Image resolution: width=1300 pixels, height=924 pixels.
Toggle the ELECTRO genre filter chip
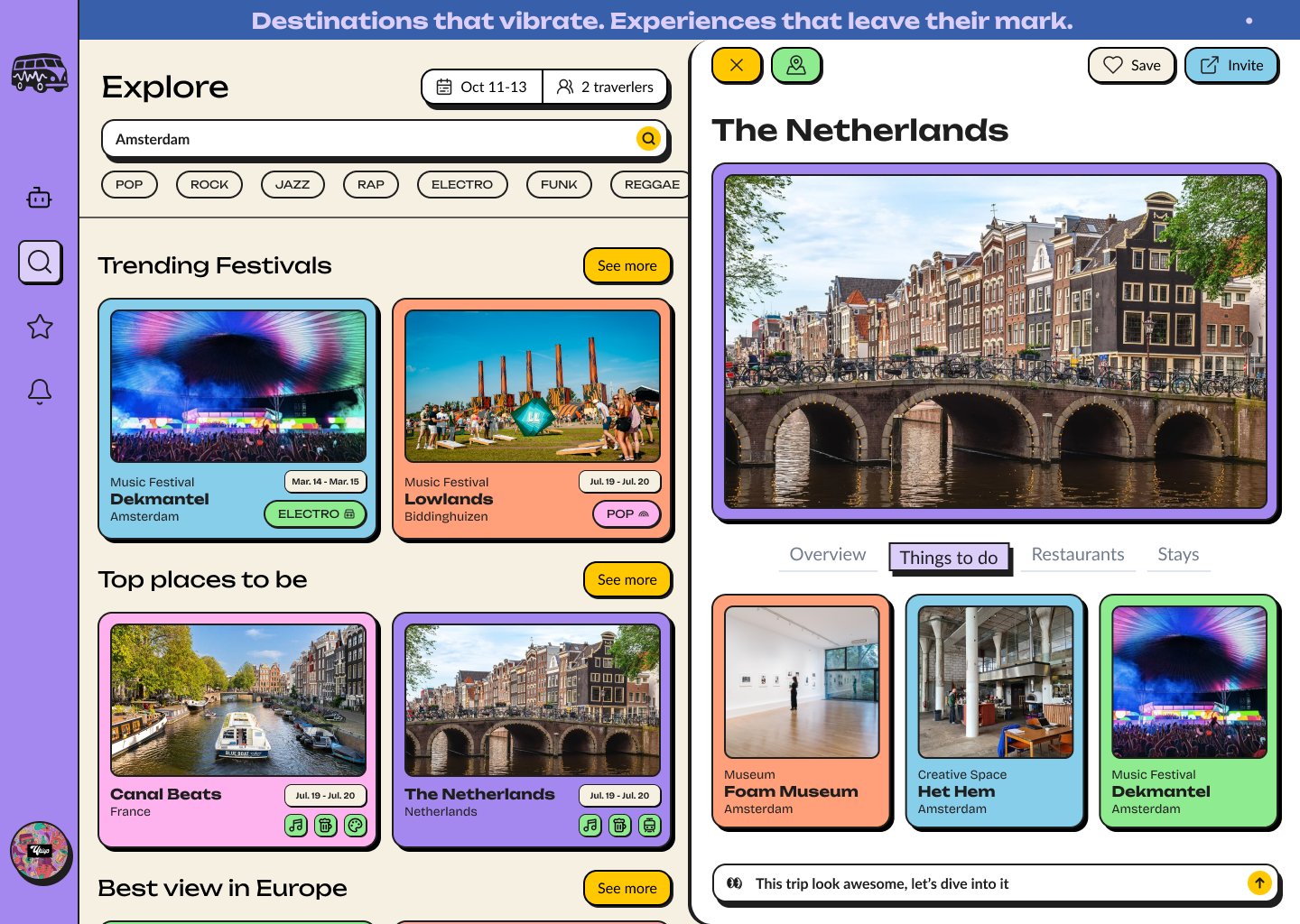click(x=462, y=184)
